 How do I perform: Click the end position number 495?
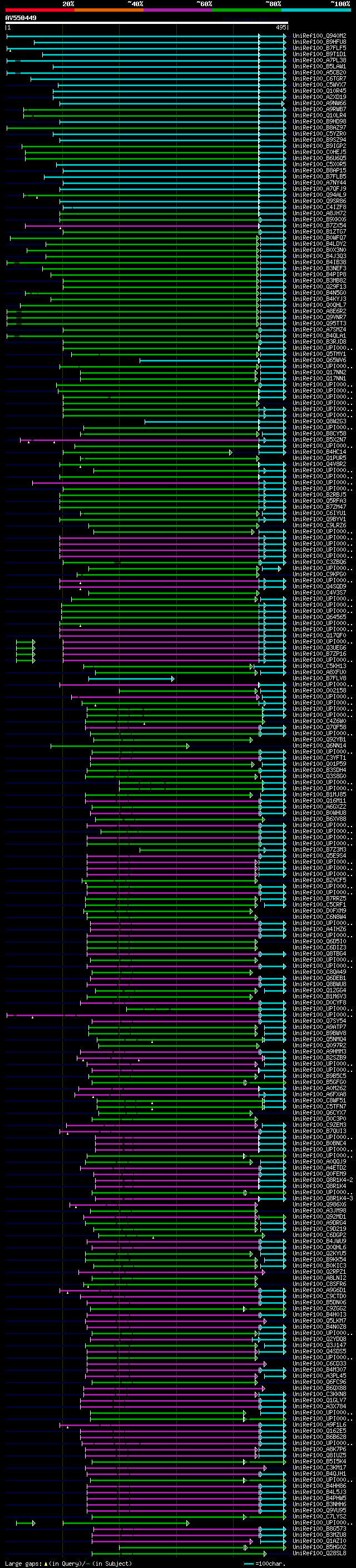click(280, 27)
